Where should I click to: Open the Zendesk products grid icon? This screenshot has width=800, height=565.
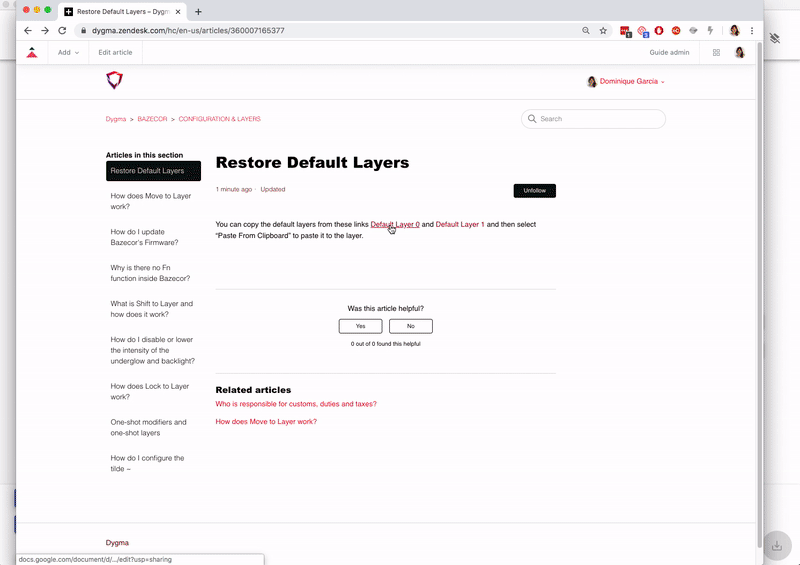716,53
